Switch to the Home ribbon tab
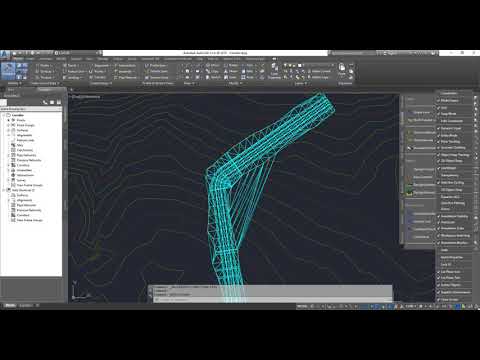This screenshot has width=480, height=360. [18, 59]
